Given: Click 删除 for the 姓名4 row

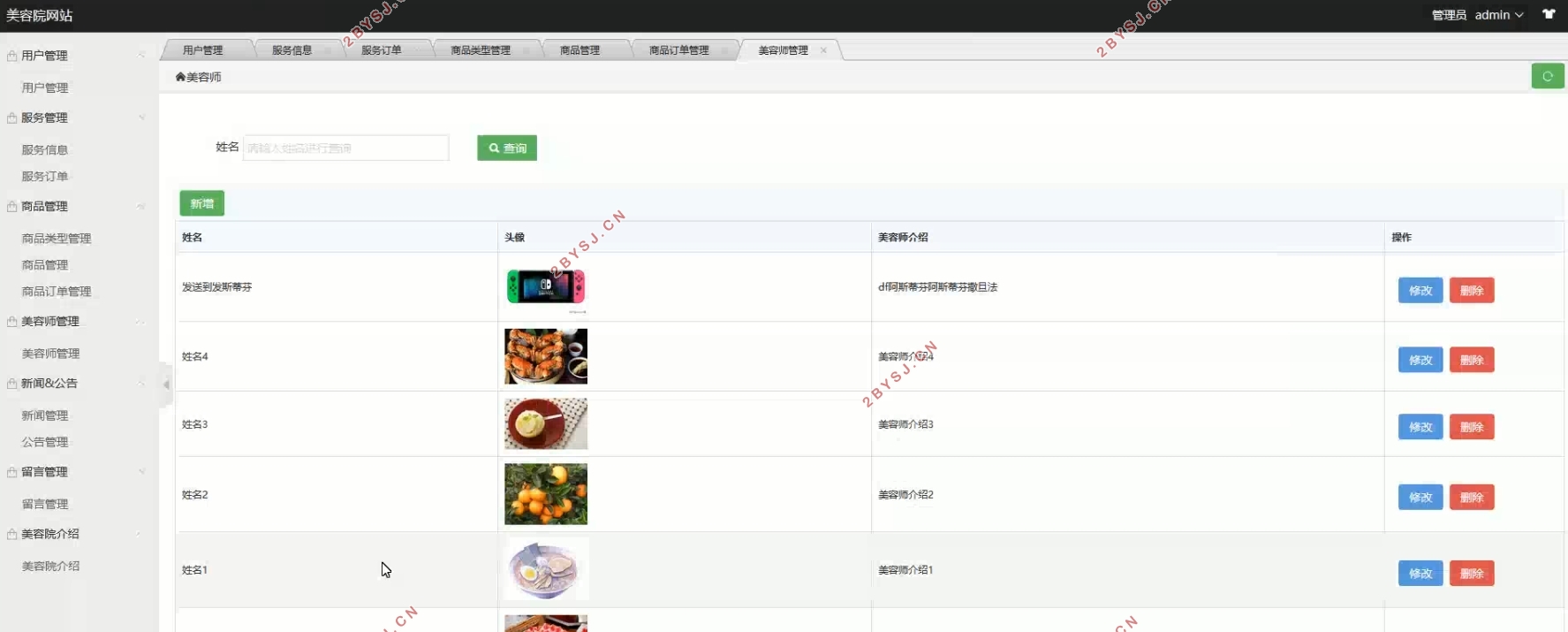Looking at the screenshot, I should (x=1472, y=360).
